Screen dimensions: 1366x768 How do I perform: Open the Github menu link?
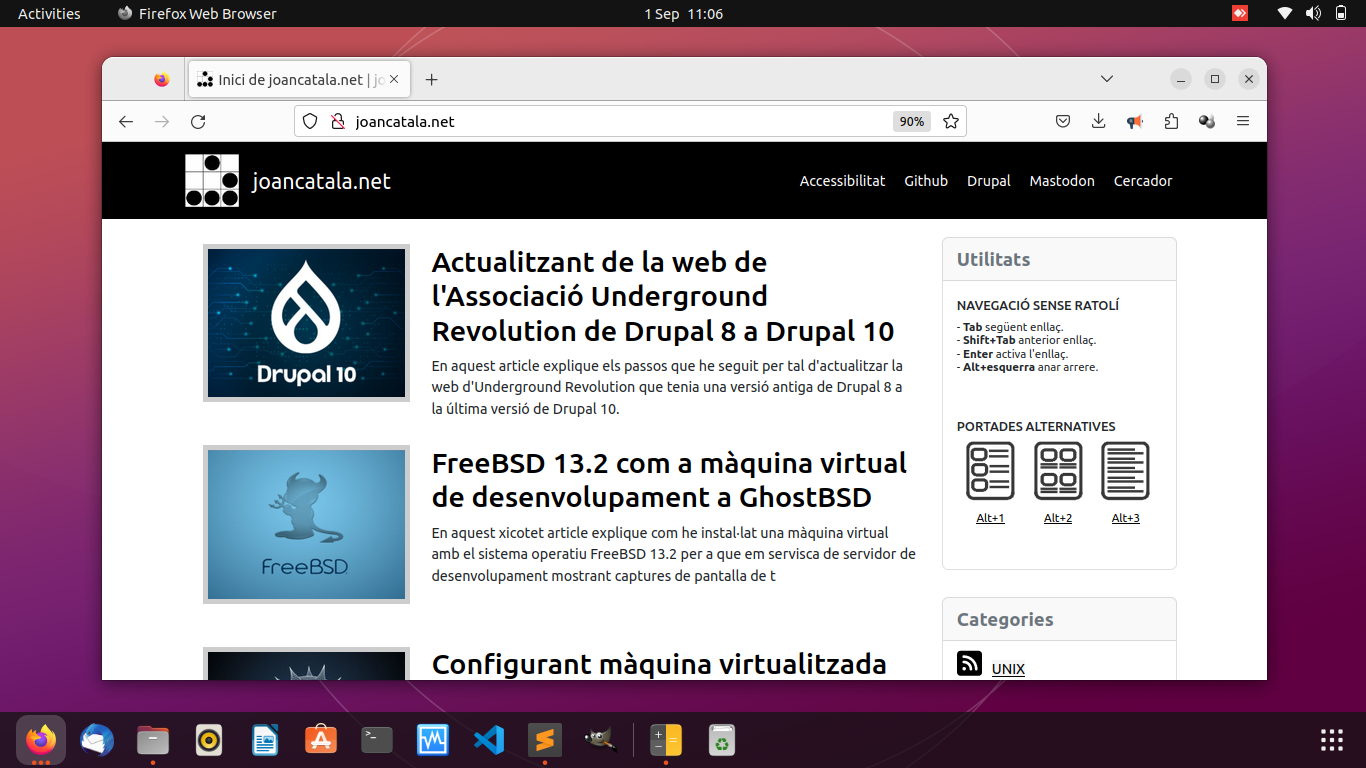click(x=926, y=181)
